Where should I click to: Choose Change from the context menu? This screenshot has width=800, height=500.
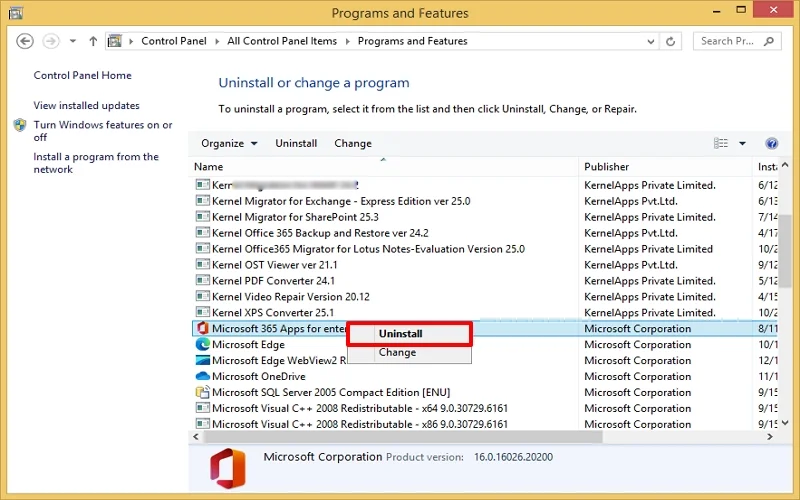409,353
